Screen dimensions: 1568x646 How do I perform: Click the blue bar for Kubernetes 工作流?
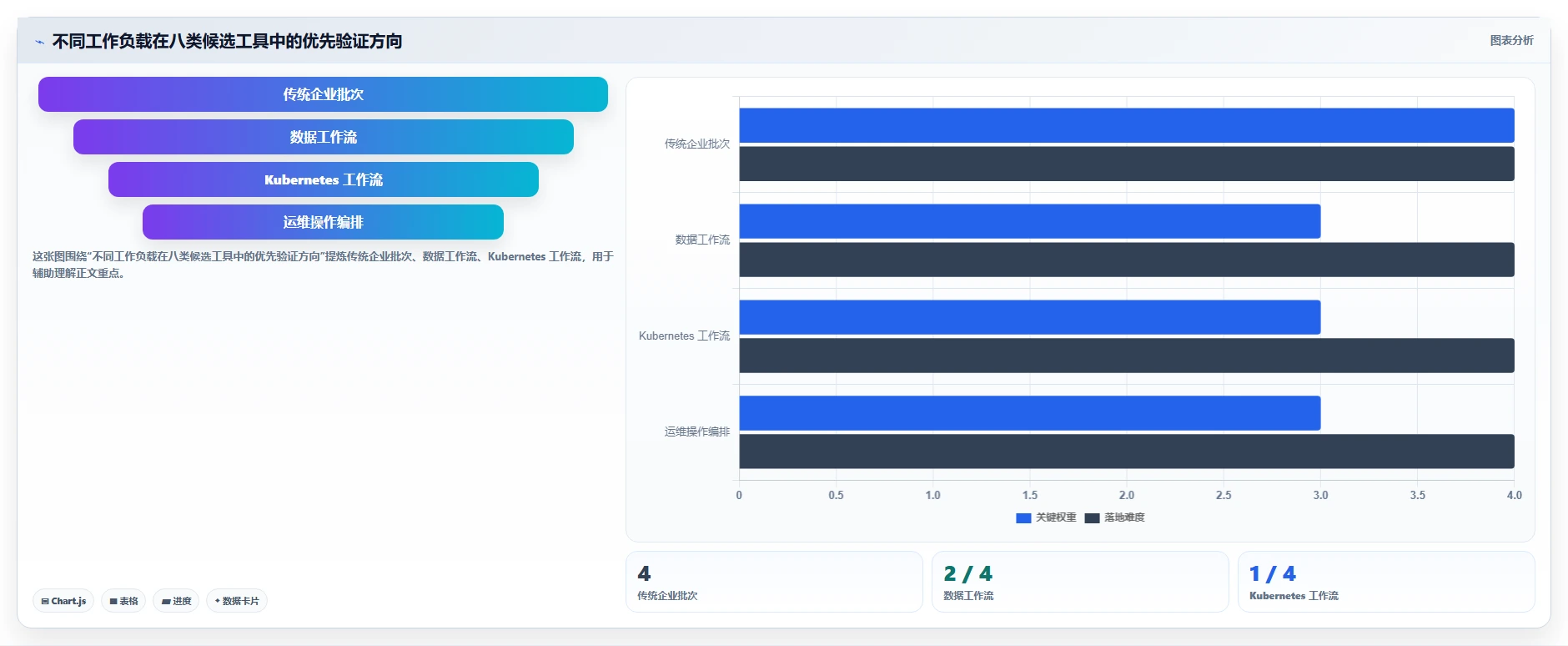point(1030,317)
